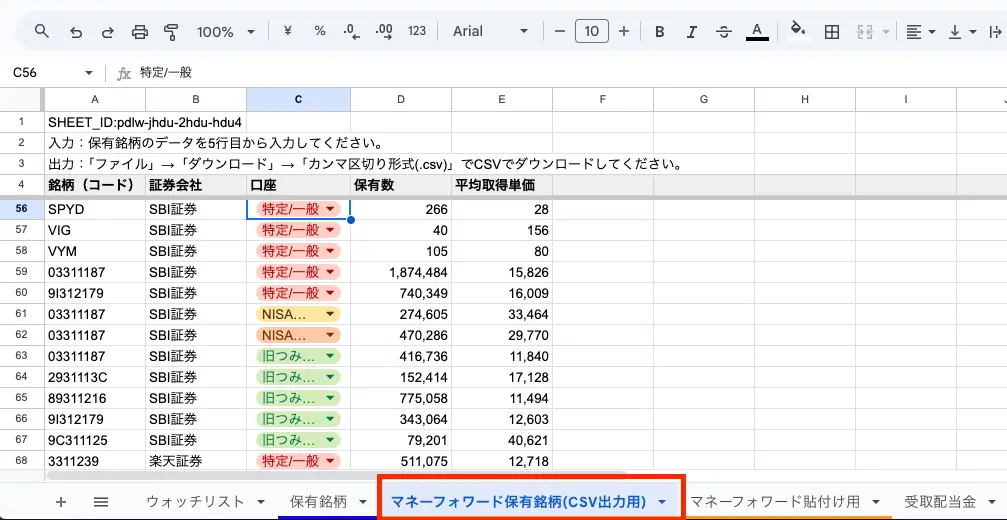Click the 保有数 header cell
This screenshot has width=1007, height=520.
click(401, 185)
